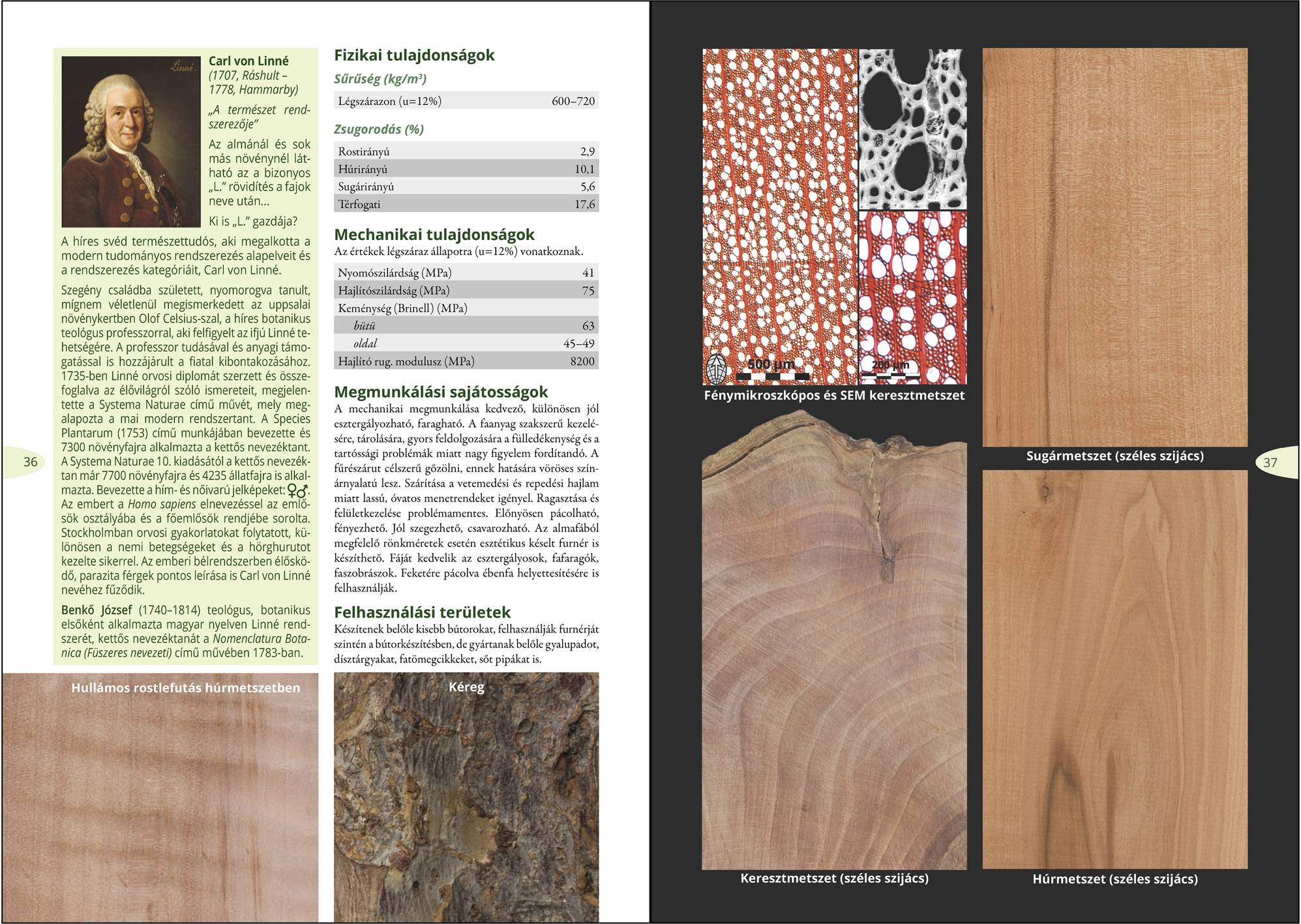Click the "Hajlítószilárdság (MPa)" row label

point(394,291)
